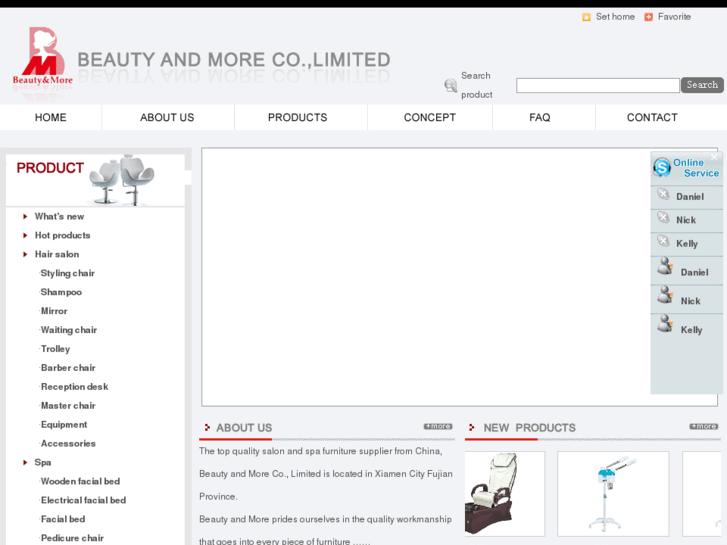Navigate to the CONTACT page
The image size is (727, 545).
point(652,117)
